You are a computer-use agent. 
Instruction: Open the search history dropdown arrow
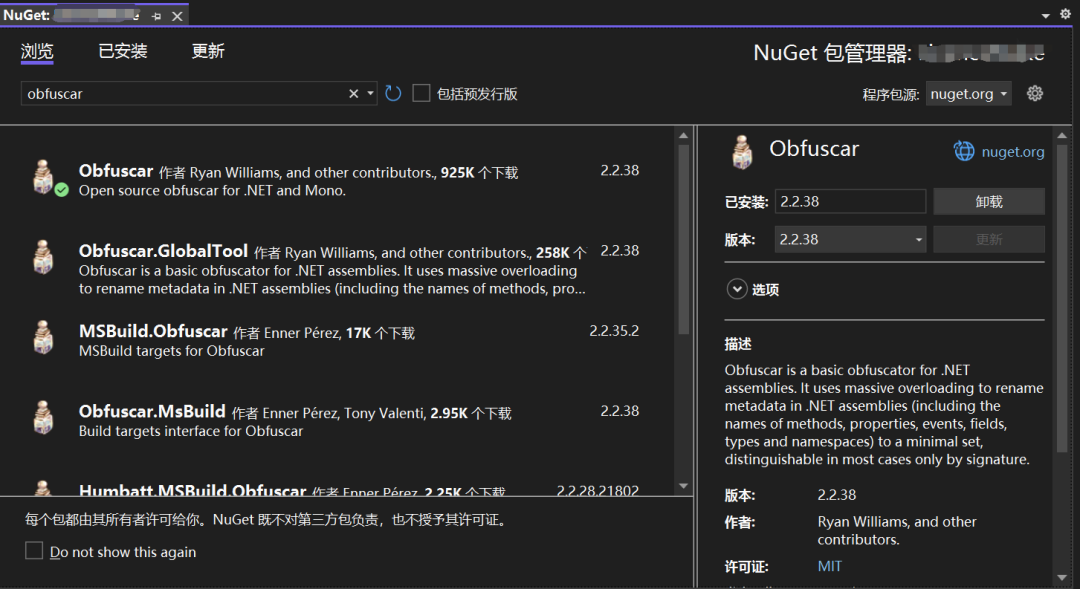[371, 93]
